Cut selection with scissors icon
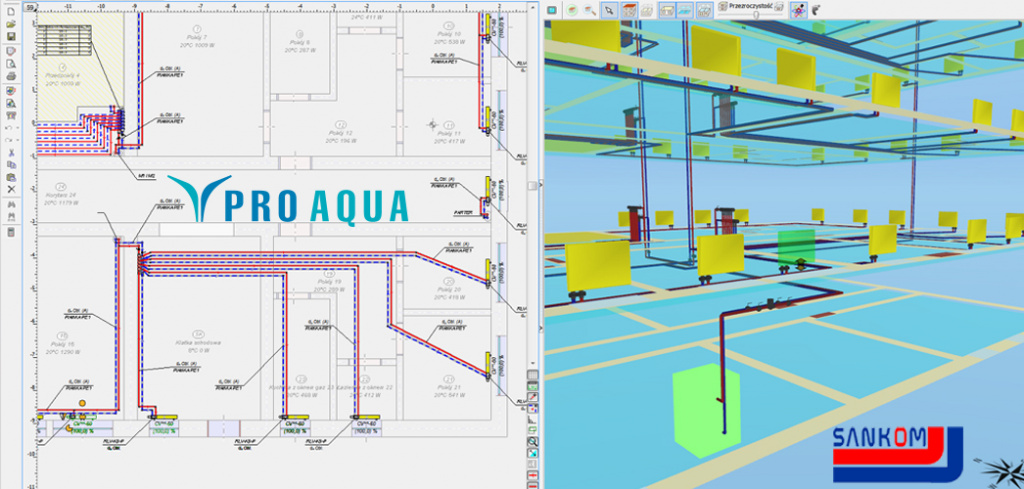Screen dimensions: 1024x489 tap(11, 153)
